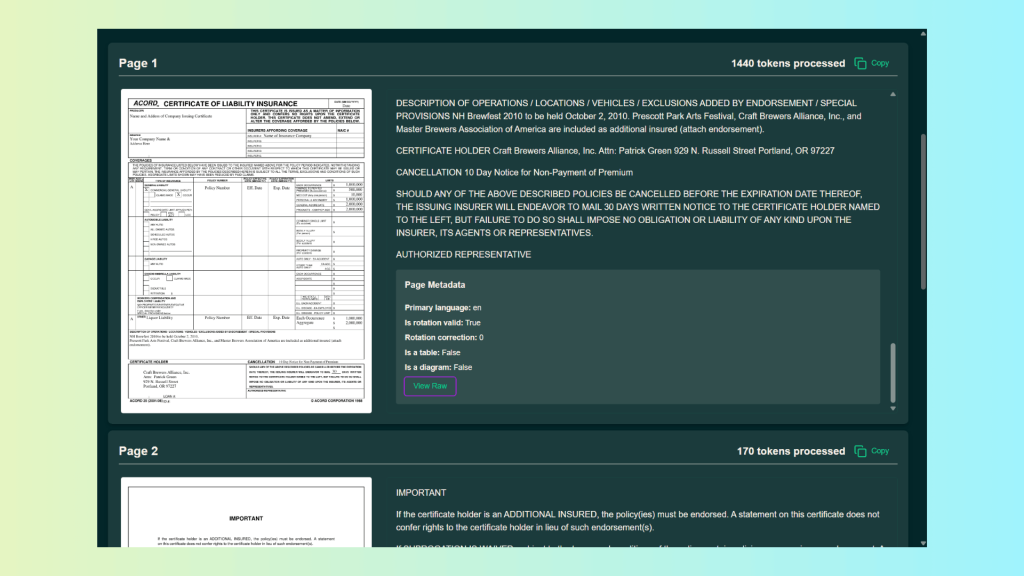Select the Page 1 heading

[x=138, y=64]
